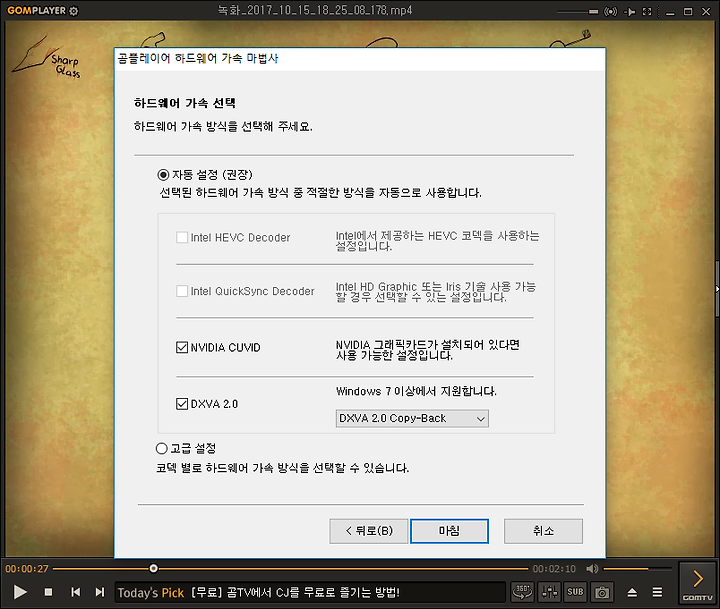This screenshot has height=609, width=720.
Task: Uncheck the DXVA 2.0 checkbox
Action: click(x=182, y=404)
